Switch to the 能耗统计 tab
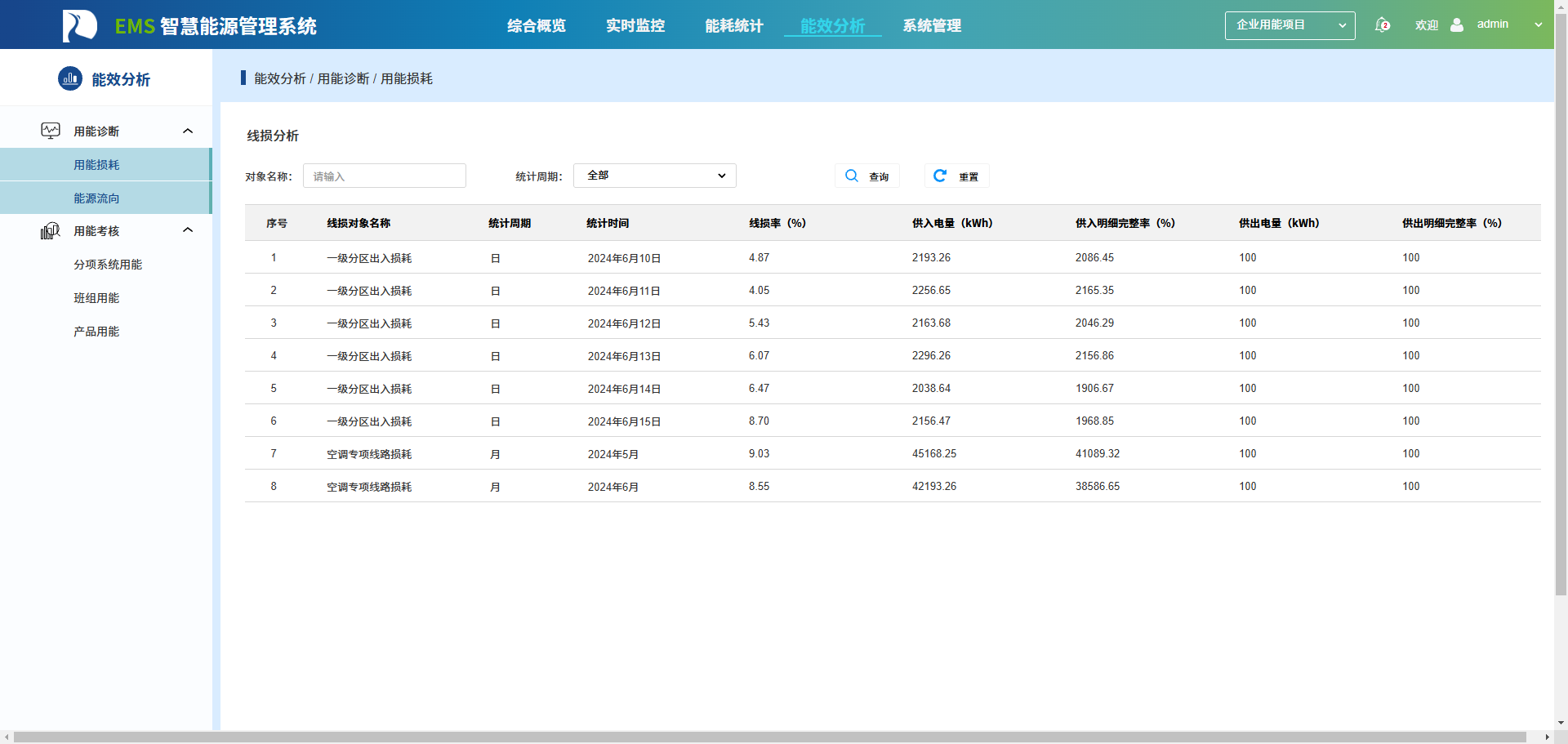The width and height of the screenshot is (1568, 744). (734, 25)
